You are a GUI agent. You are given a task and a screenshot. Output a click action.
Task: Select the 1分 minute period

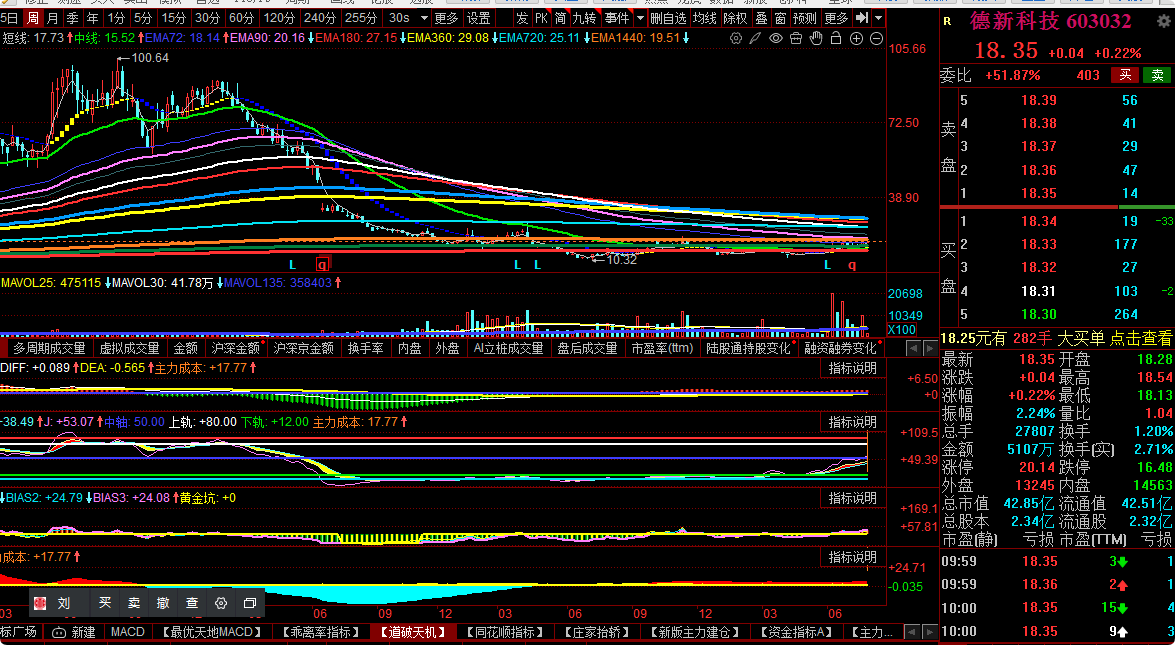116,17
